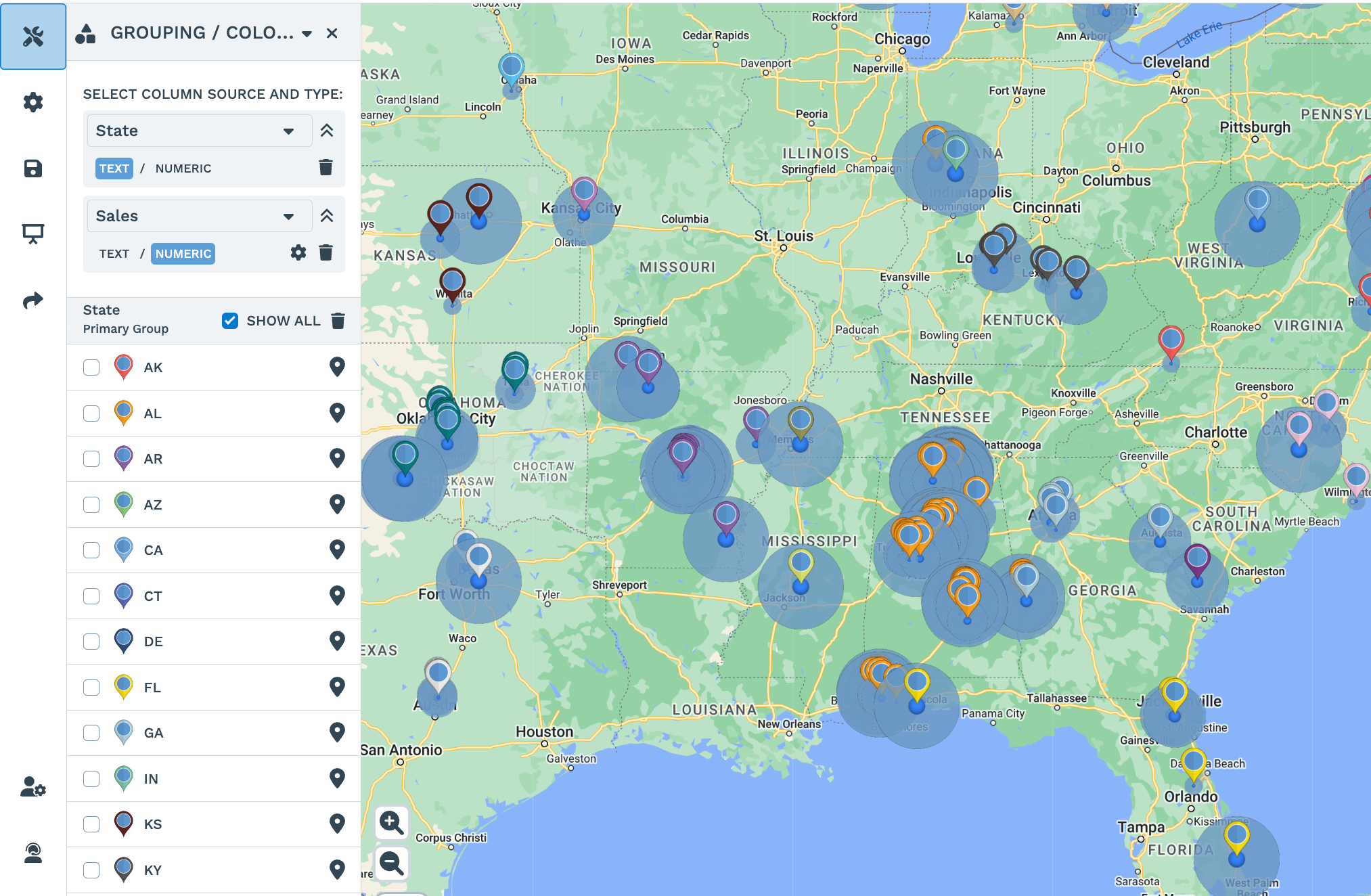Collapse the Sales column section
Screen dimensions: 1371x896
coord(327,216)
